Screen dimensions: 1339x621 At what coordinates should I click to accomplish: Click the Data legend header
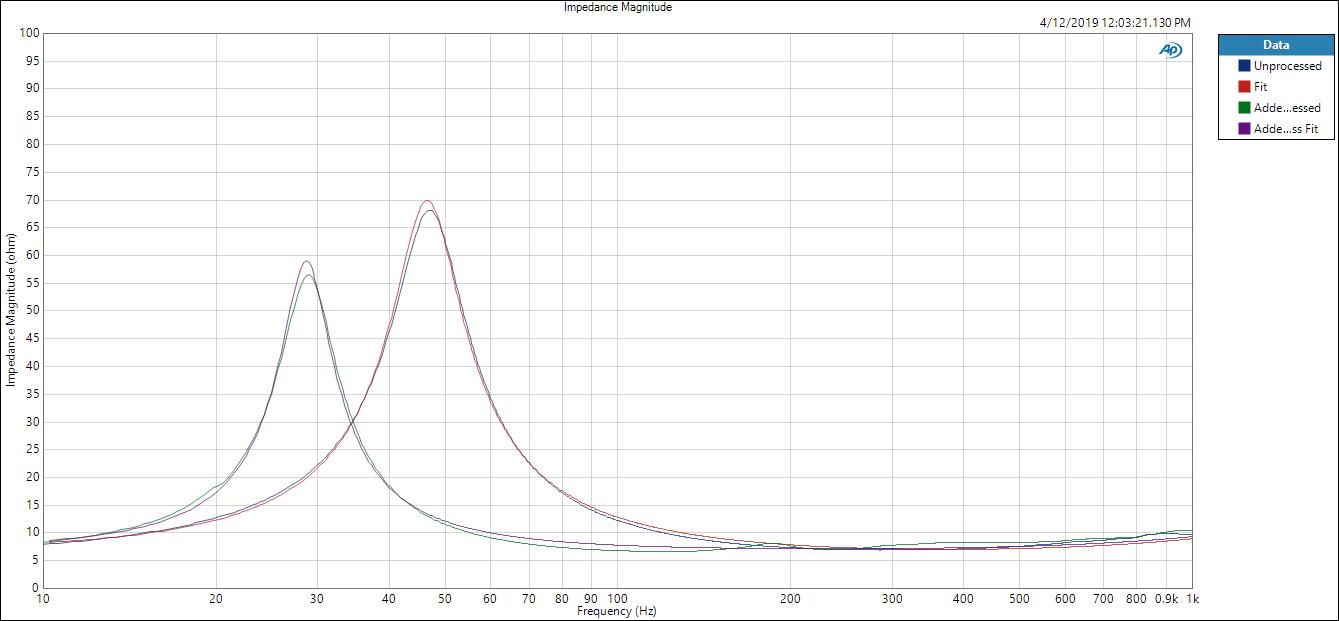coord(1276,45)
